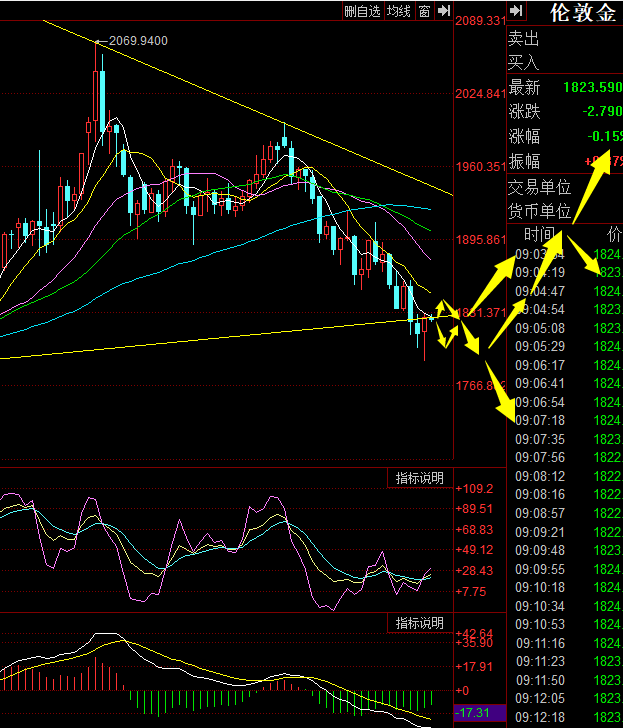Select the 09:11:50 tick row
Image resolution: width=623 pixels, height=728 pixels.
pos(569,681)
